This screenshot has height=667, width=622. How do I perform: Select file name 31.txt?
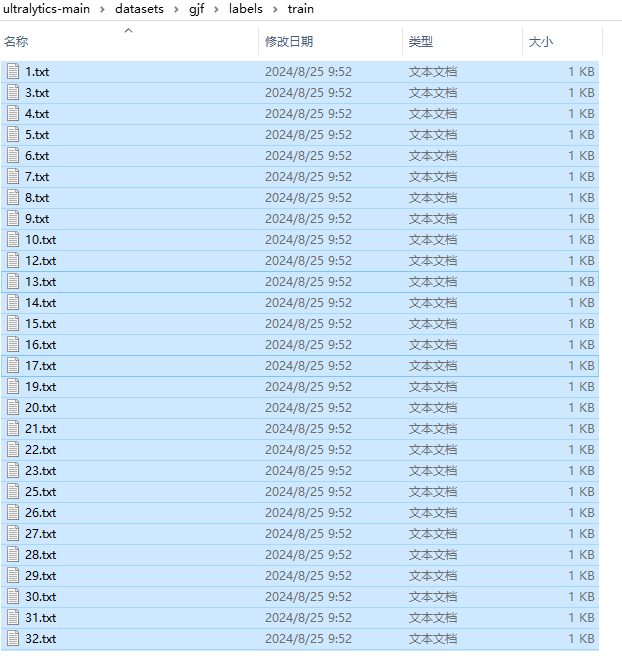40,618
